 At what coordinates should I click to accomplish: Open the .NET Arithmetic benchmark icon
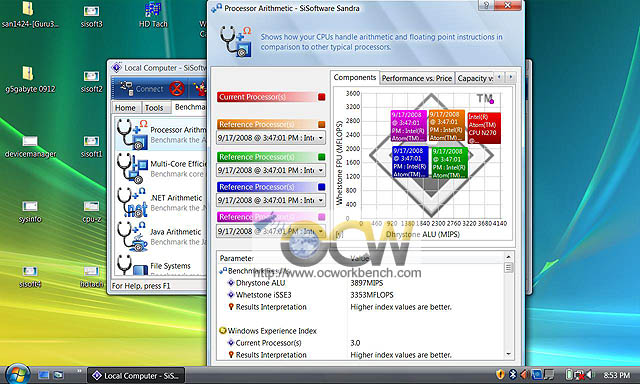[132, 202]
